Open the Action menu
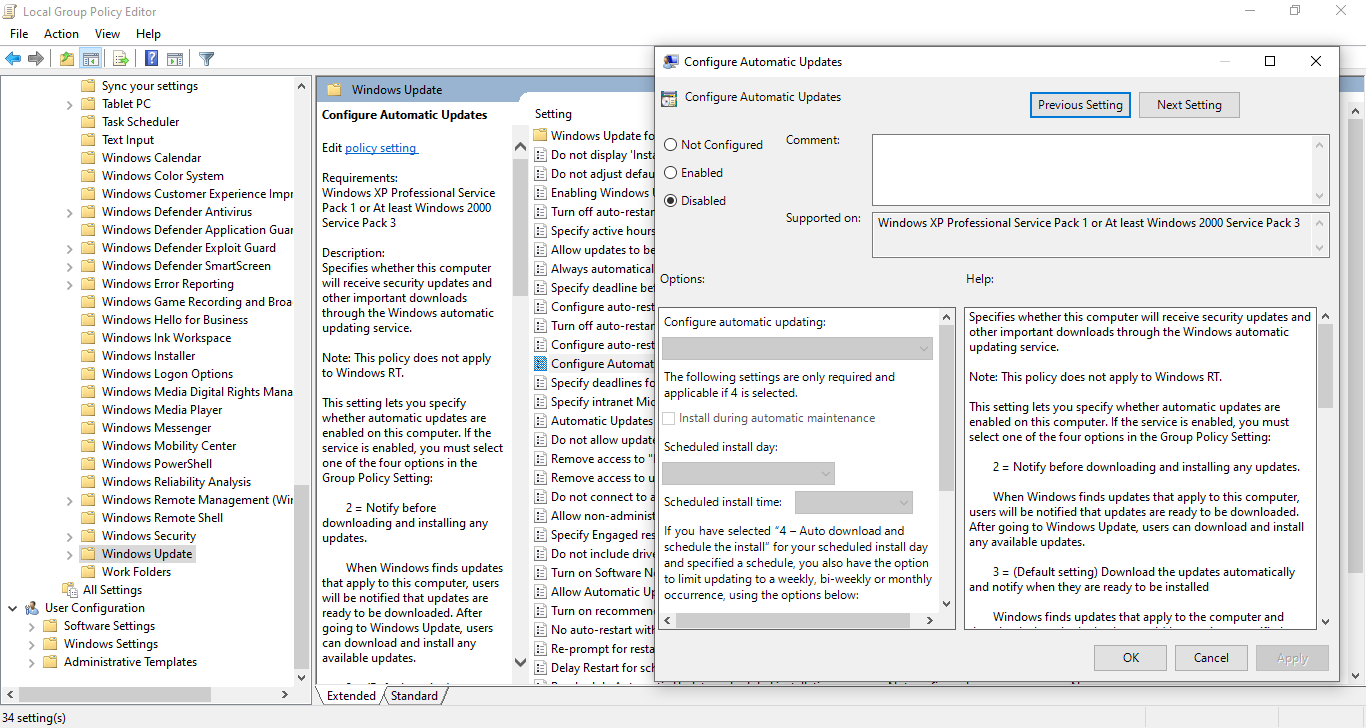The image size is (1366, 728). pyautogui.click(x=61, y=34)
